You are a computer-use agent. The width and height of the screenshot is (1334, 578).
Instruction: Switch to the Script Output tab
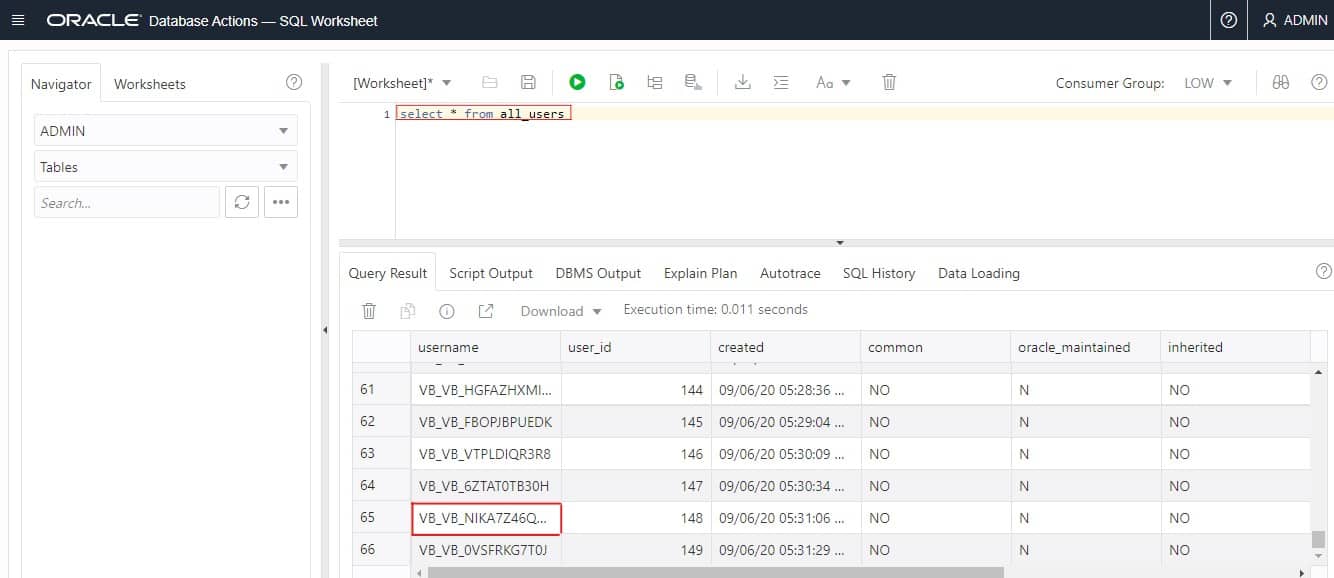(x=491, y=273)
